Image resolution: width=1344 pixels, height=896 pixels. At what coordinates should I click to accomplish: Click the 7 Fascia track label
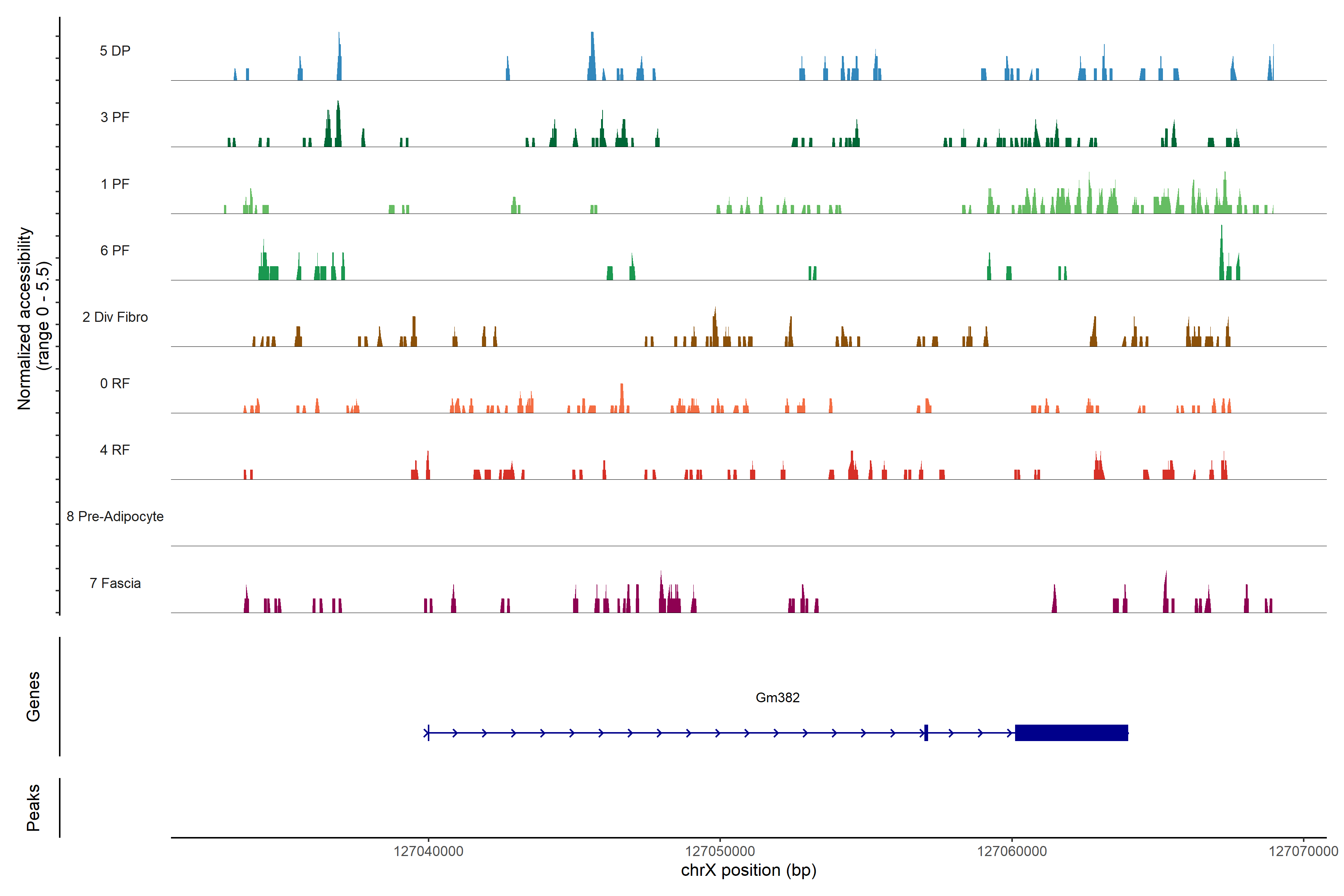(115, 583)
